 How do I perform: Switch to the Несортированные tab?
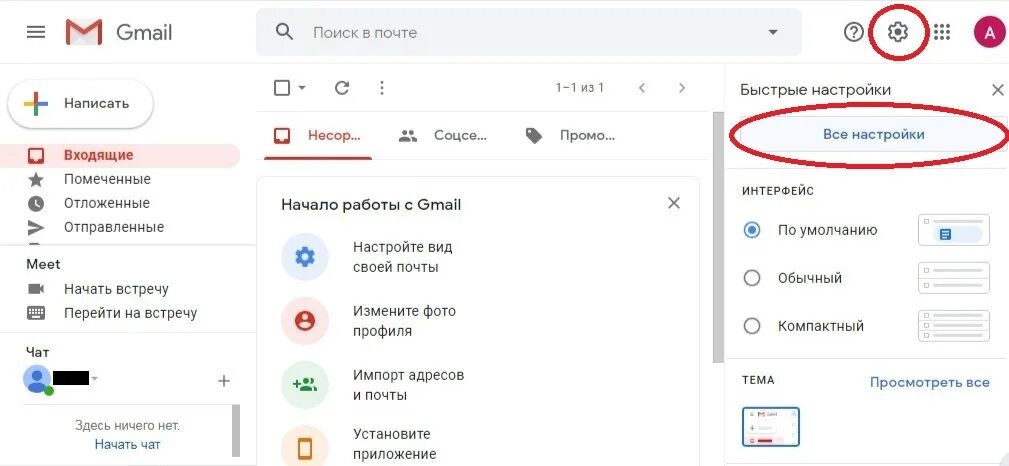[x=317, y=136]
